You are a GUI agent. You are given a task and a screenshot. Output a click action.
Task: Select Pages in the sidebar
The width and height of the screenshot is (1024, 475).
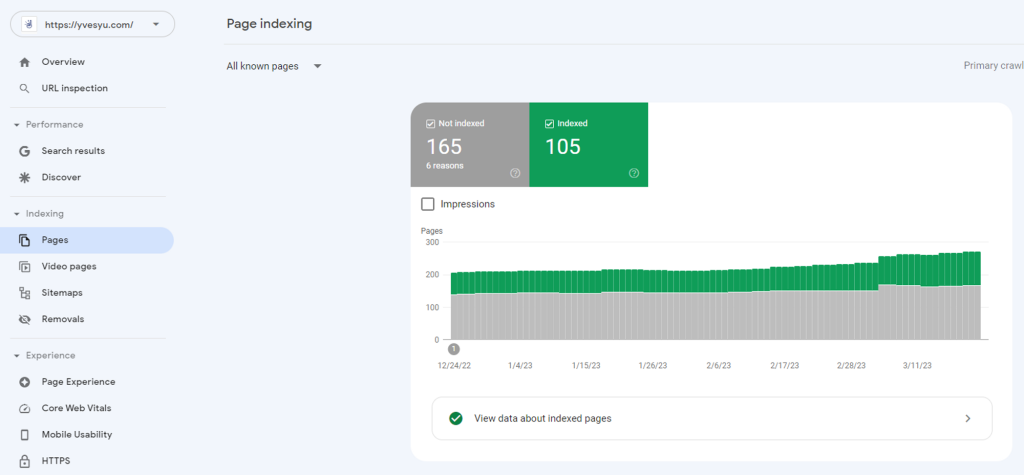click(x=87, y=240)
